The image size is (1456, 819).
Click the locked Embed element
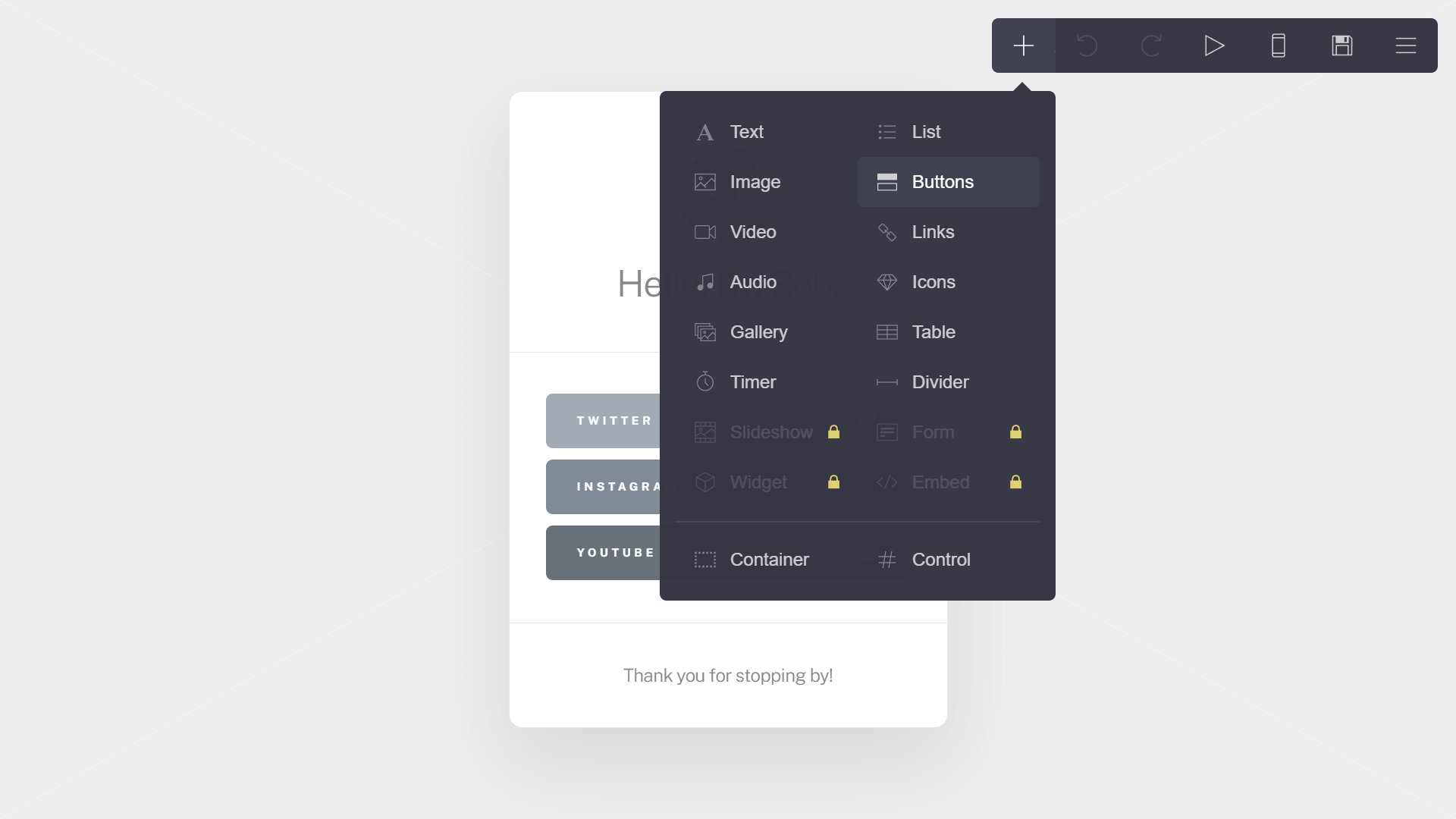(x=949, y=482)
